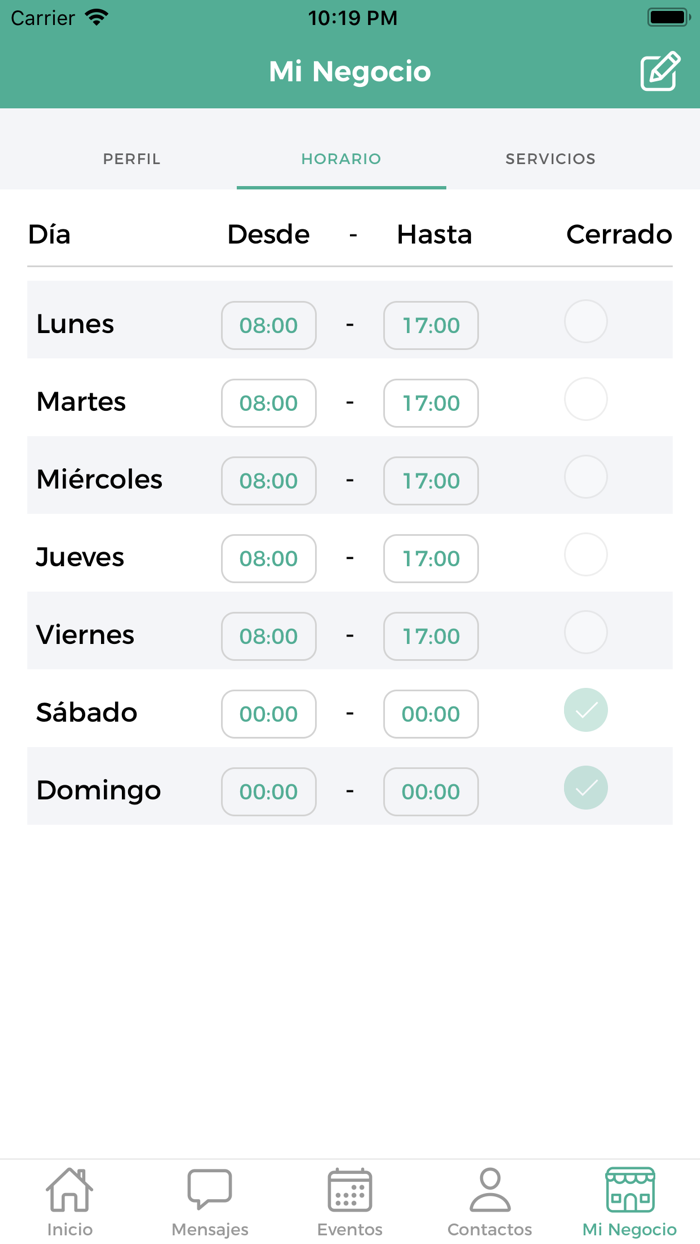Open the Desde time selector for Domingo

click(268, 791)
